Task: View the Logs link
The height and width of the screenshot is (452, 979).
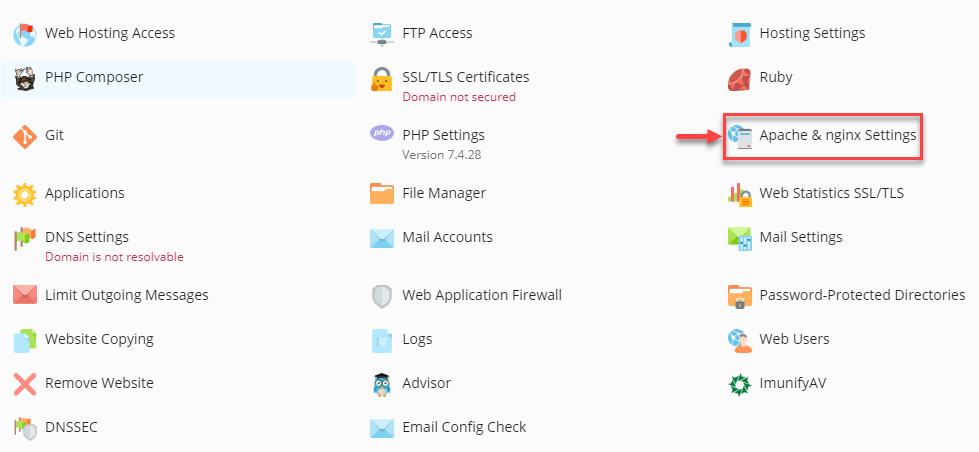Action: [417, 340]
